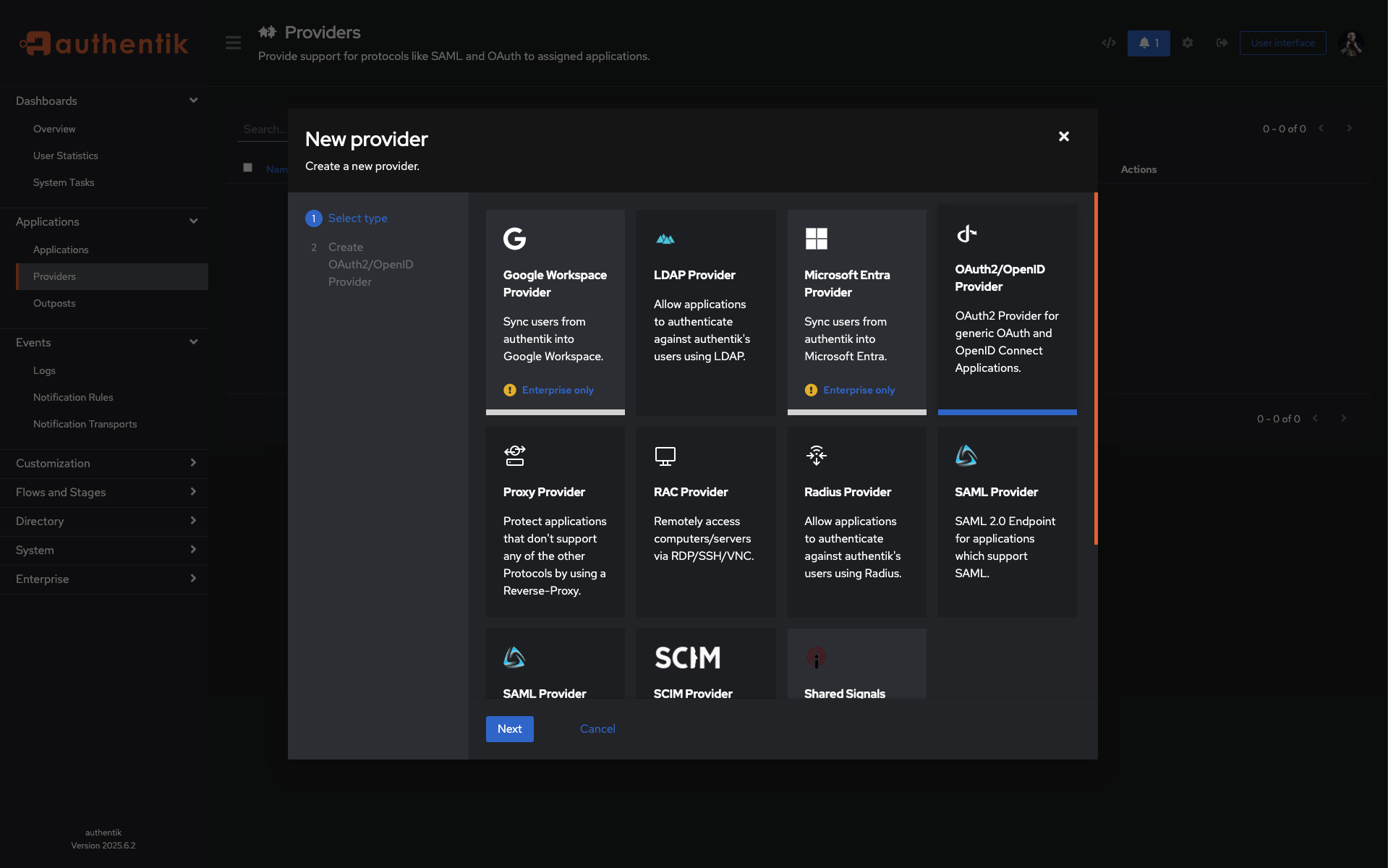Toggle the select-all checkbox in providers table

(247, 168)
